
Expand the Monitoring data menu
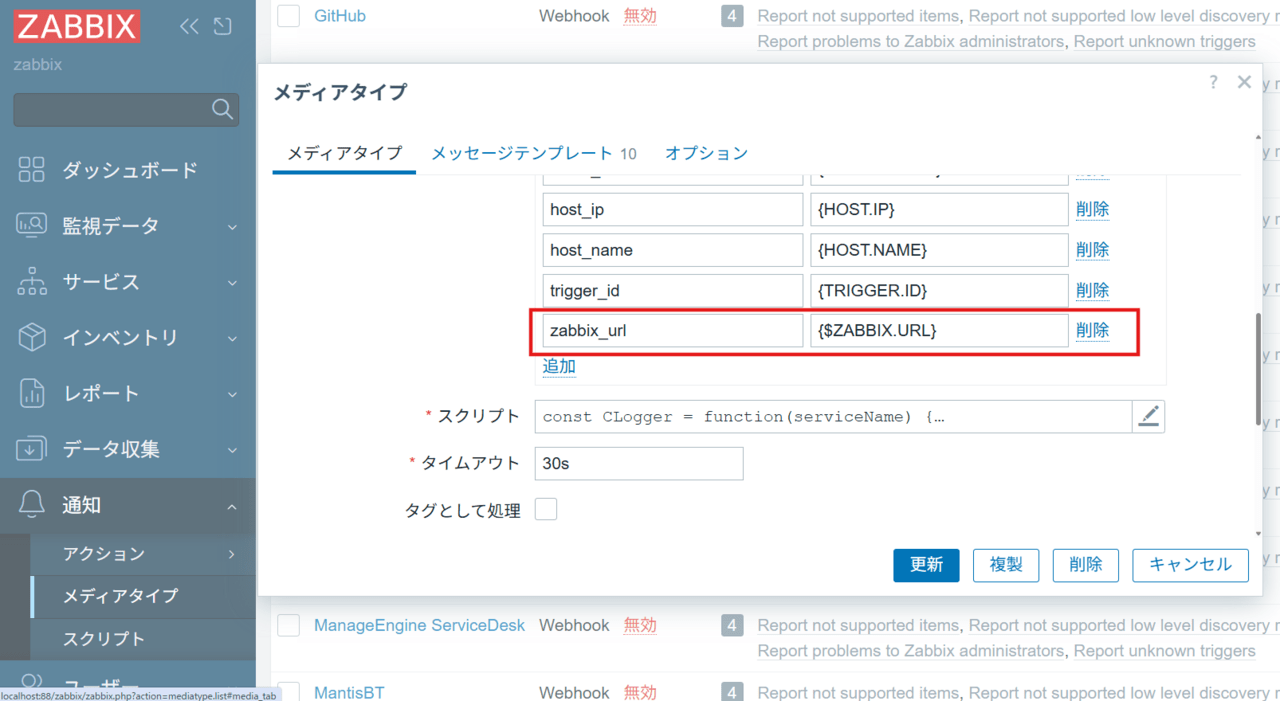[127, 226]
